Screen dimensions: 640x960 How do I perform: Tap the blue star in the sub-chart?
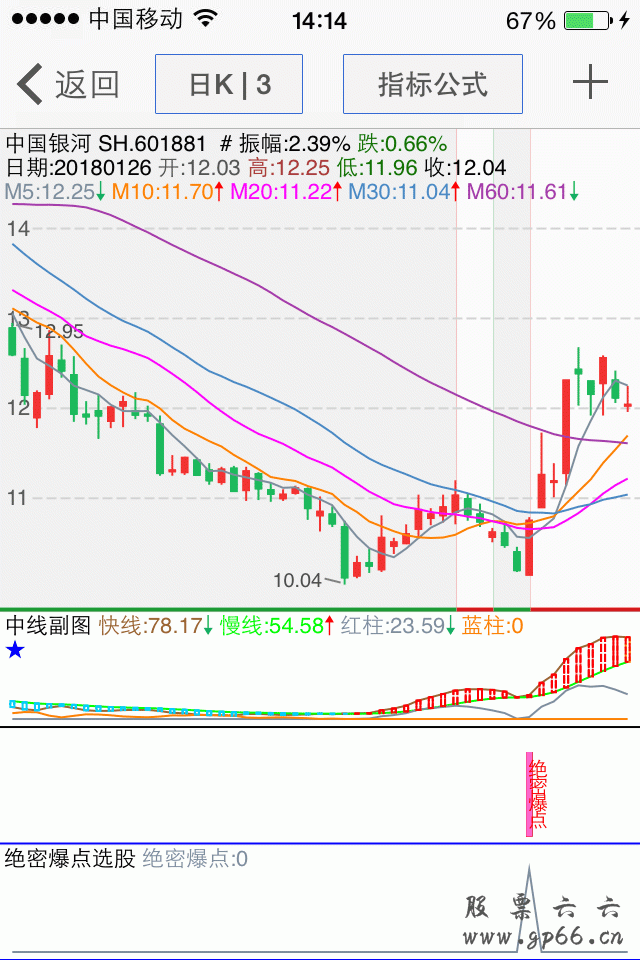pyautogui.click(x=15, y=651)
